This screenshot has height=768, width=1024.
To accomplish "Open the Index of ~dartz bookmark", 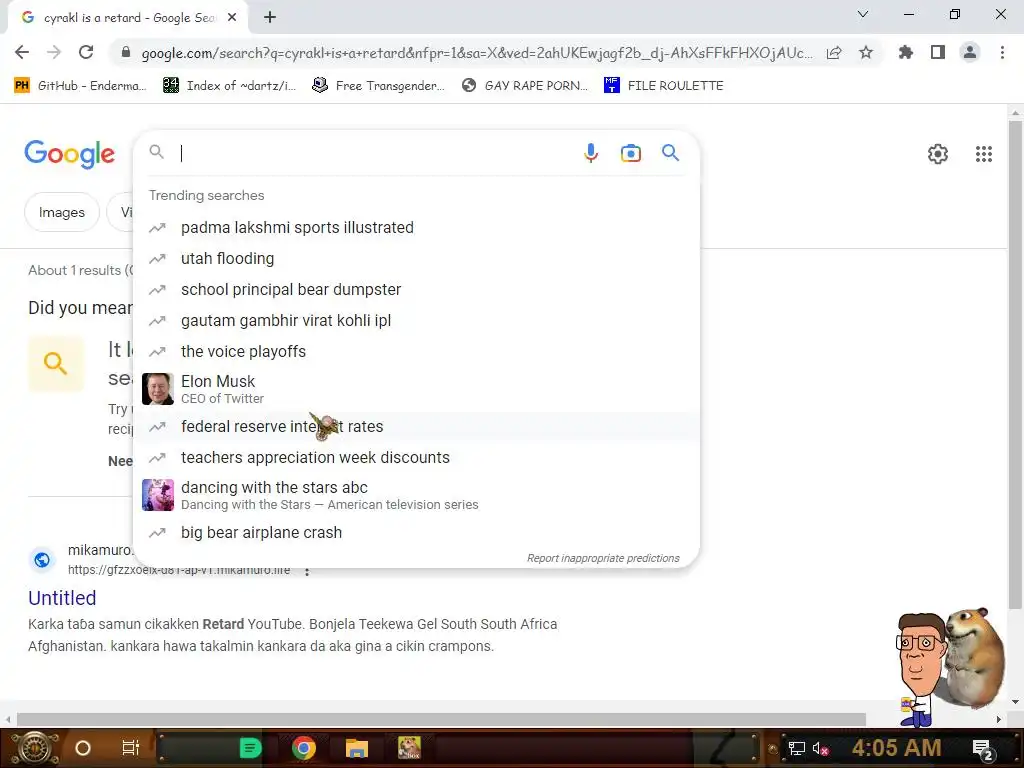I will pos(229,86).
